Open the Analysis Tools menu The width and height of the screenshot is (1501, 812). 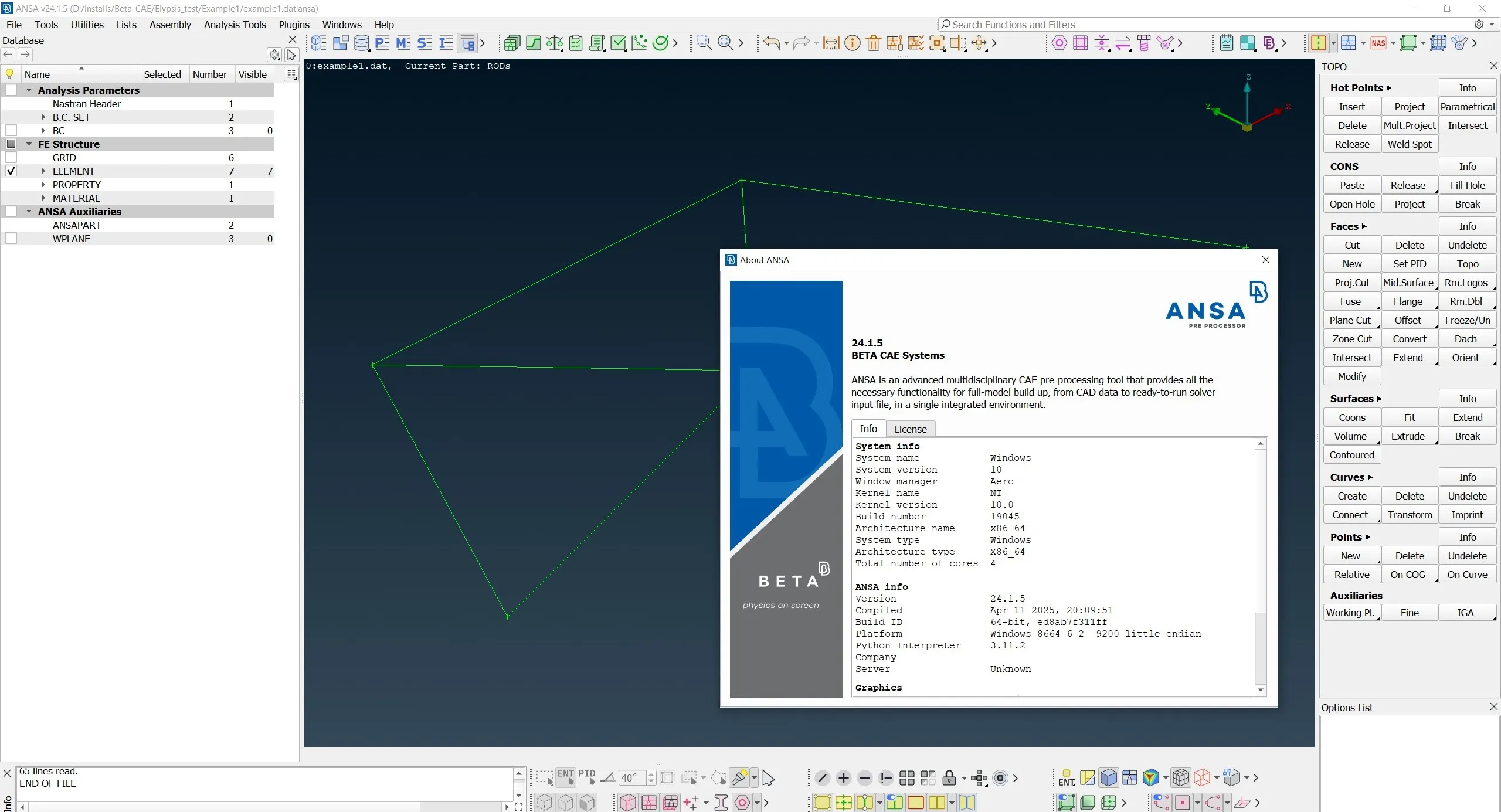coord(235,25)
